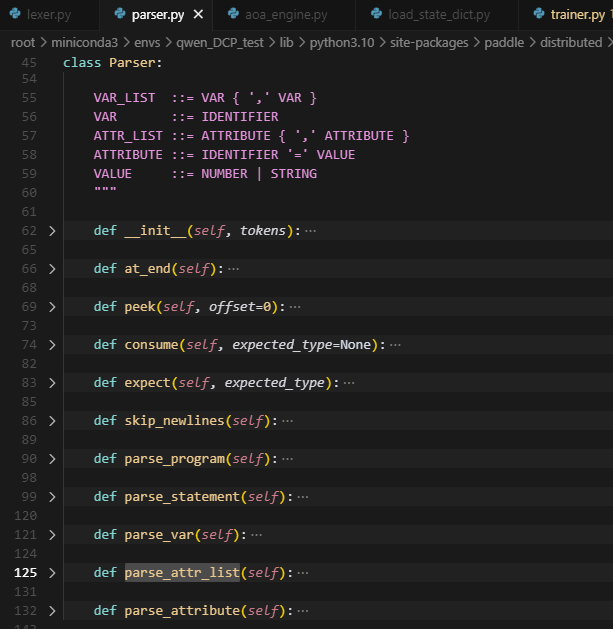Click the folded ellipsis after parse_var
Viewport: 613px width, 629px height.
click(x=256, y=535)
